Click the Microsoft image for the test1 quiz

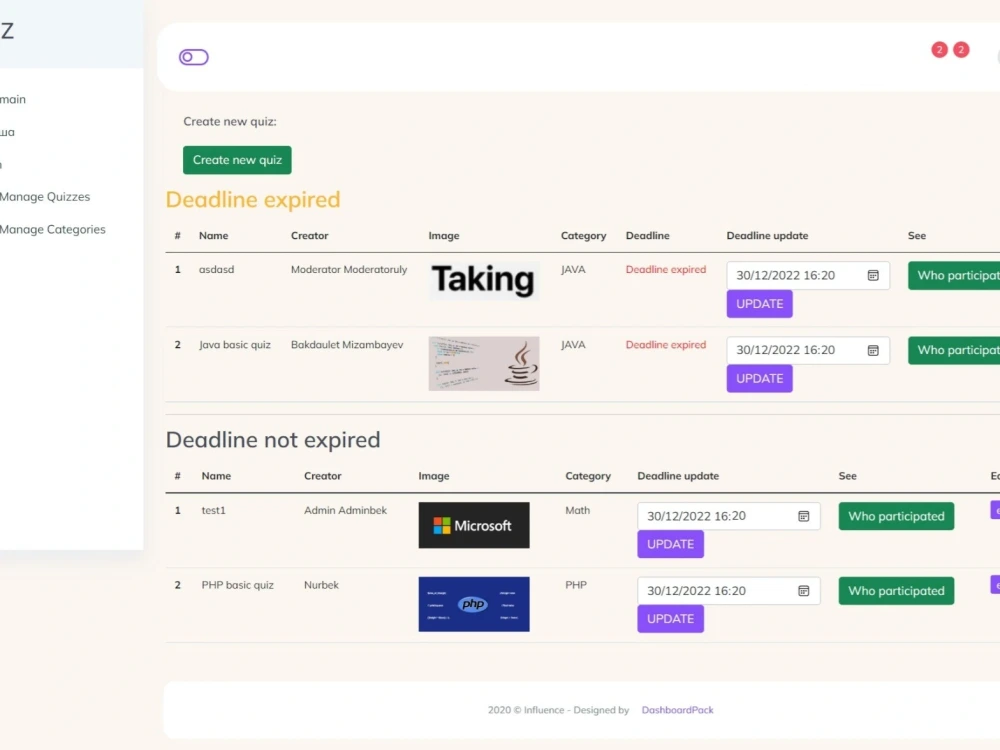[x=474, y=525]
